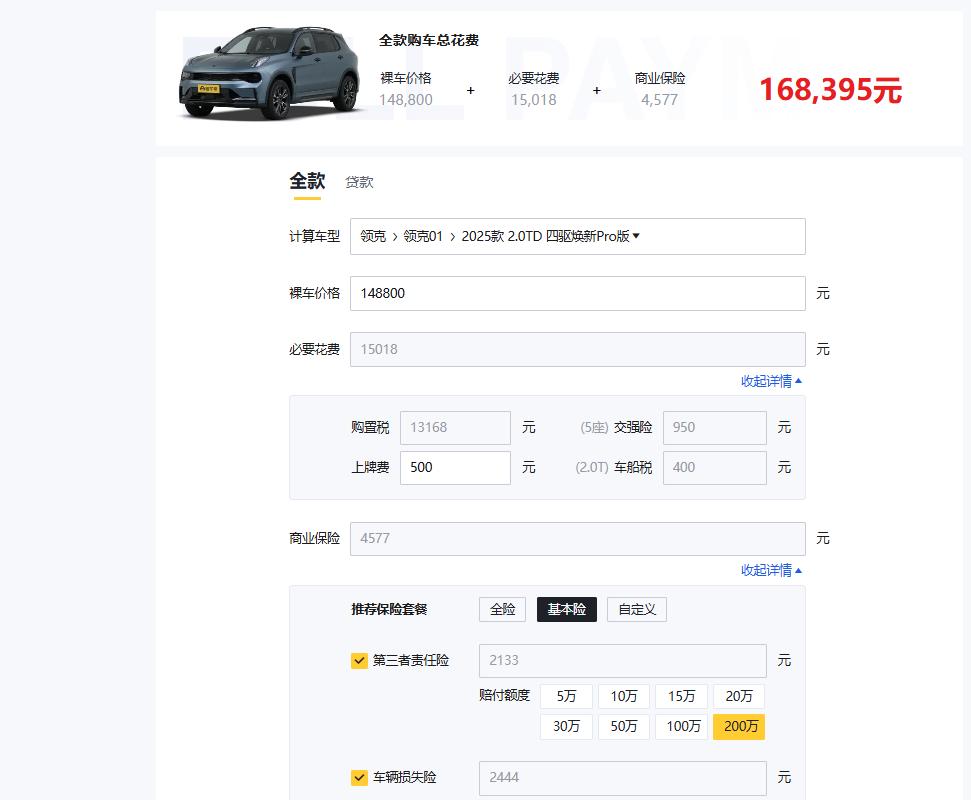Click the 交强险 field showing 950

tap(715, 427)
